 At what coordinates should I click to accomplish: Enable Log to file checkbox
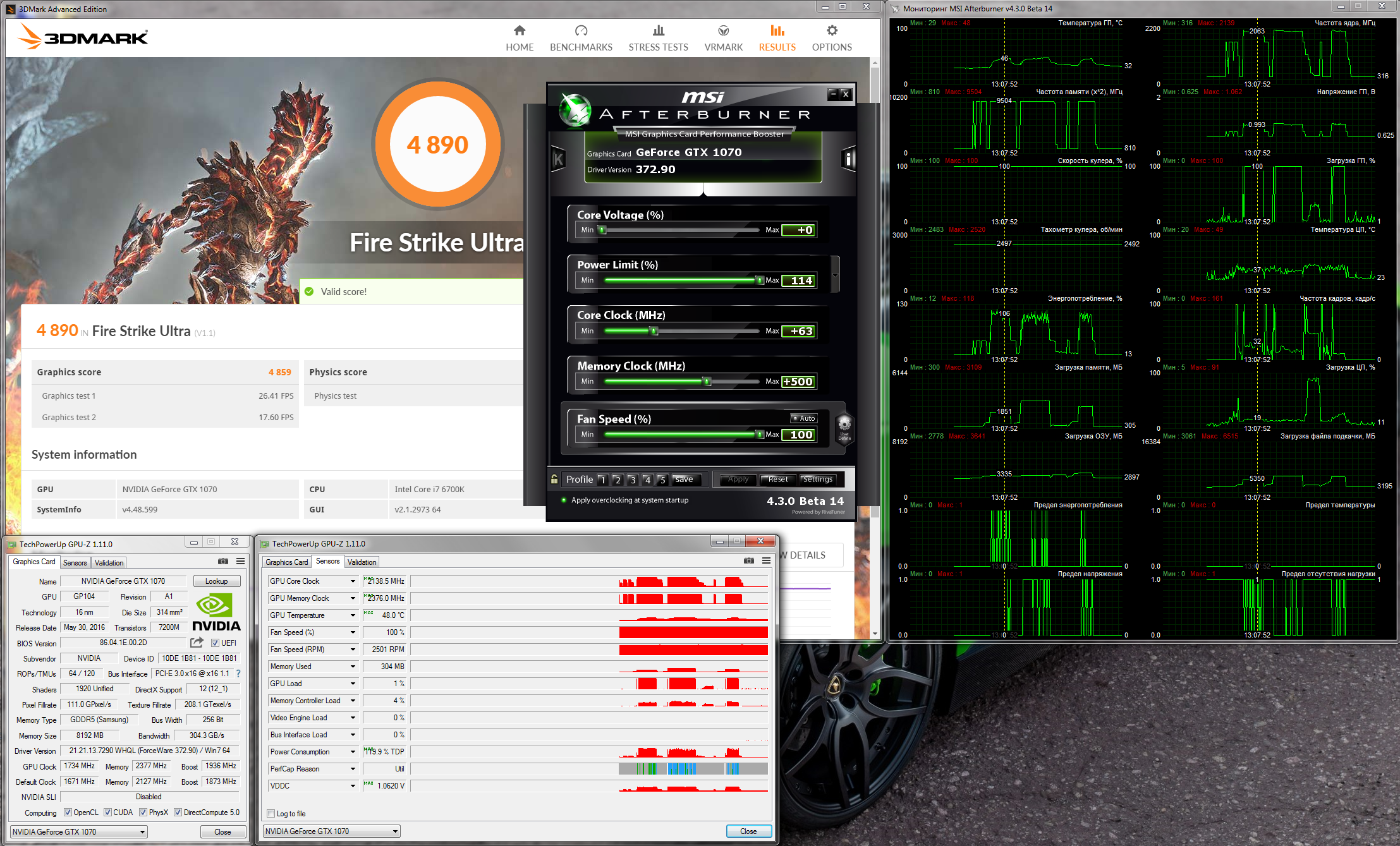271,814
